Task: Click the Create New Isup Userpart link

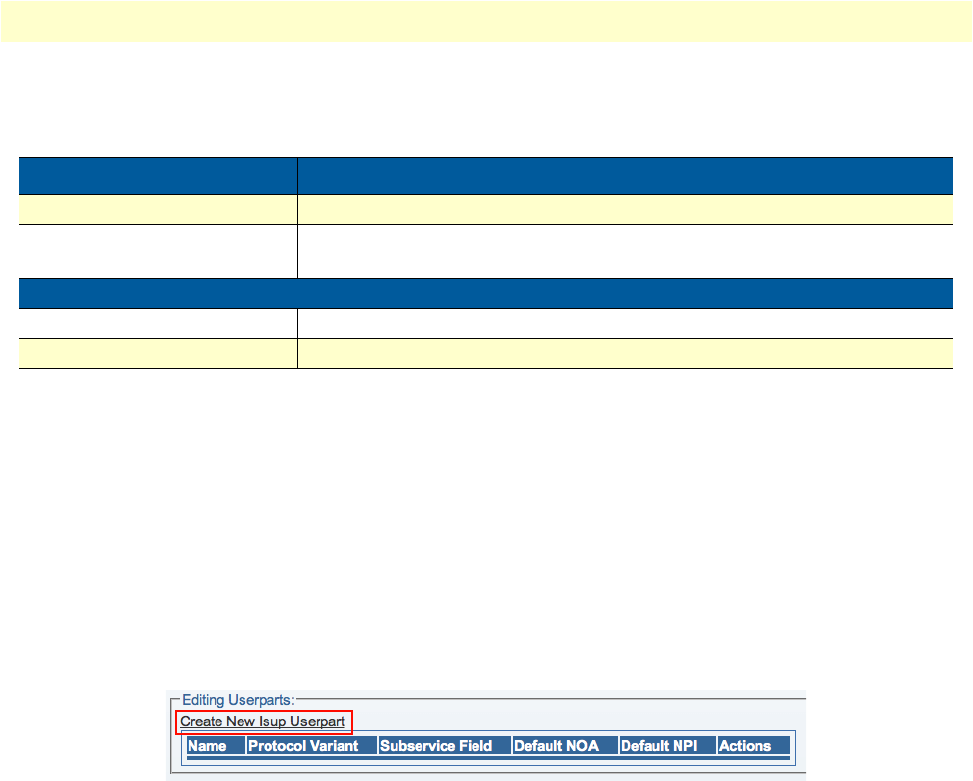Action: click(262, 721)
